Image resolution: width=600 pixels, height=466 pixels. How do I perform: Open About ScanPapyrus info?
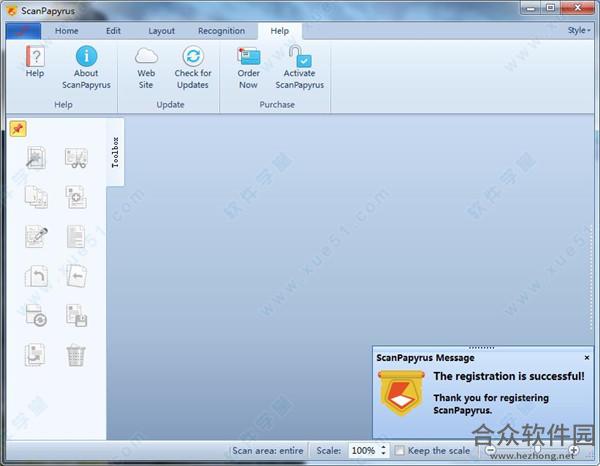point(86,68)
